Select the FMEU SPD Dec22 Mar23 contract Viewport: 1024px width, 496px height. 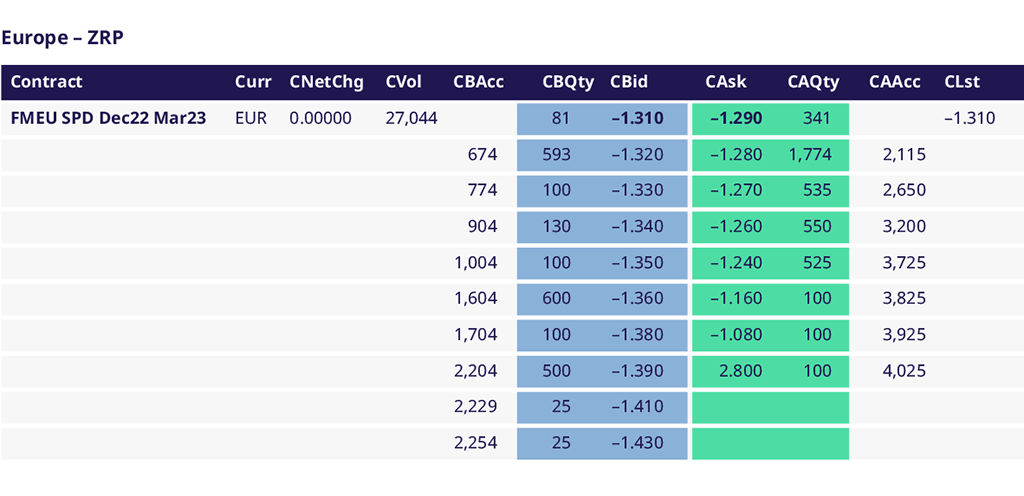(x=108, y=118)
